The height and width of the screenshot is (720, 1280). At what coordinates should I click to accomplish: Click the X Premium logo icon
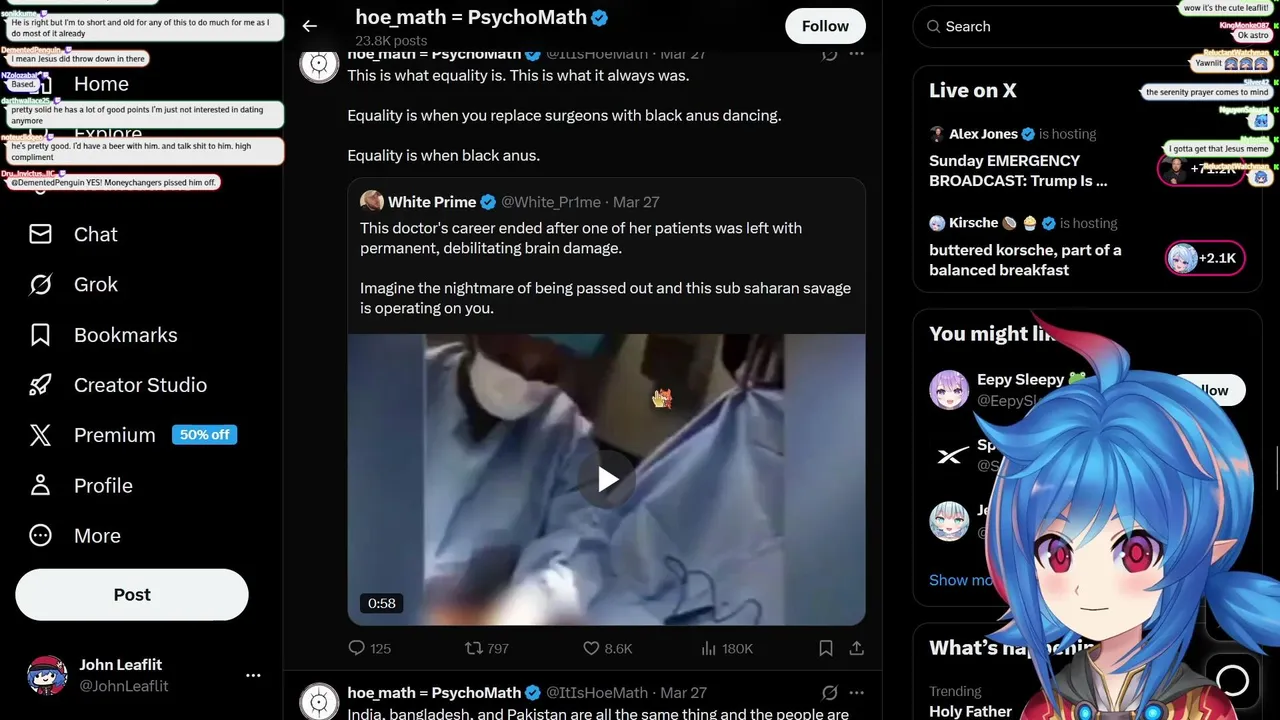40,435
